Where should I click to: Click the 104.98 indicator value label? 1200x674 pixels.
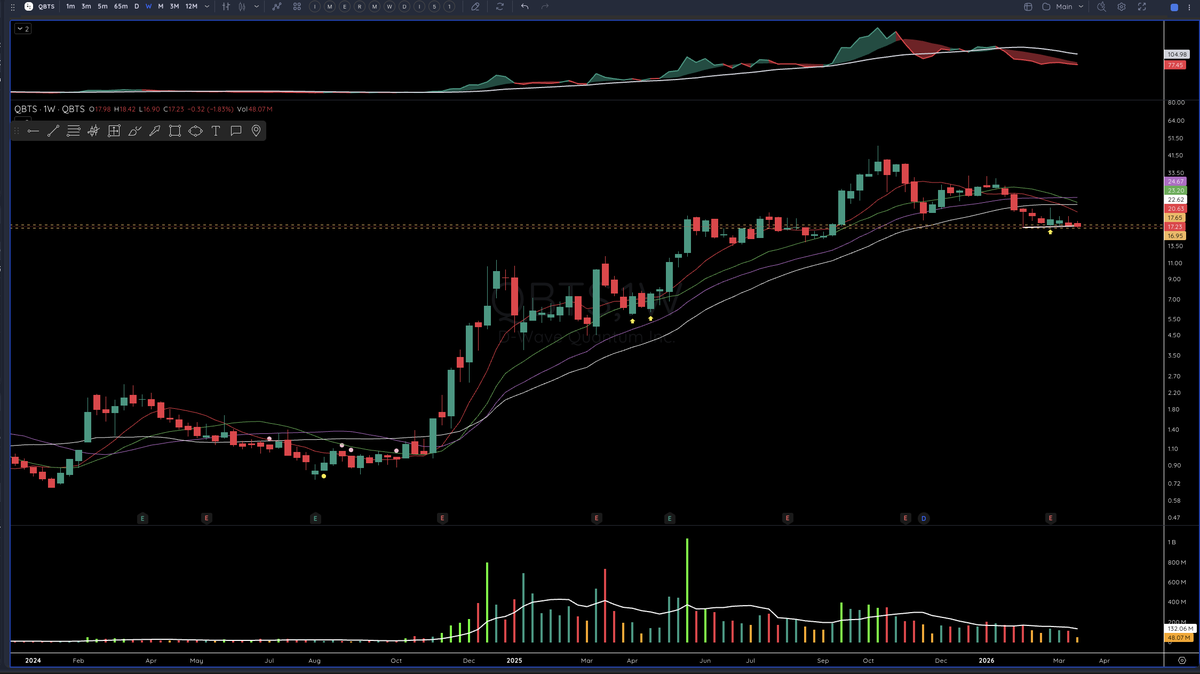pyautogui.click(x=1176, y=54)
